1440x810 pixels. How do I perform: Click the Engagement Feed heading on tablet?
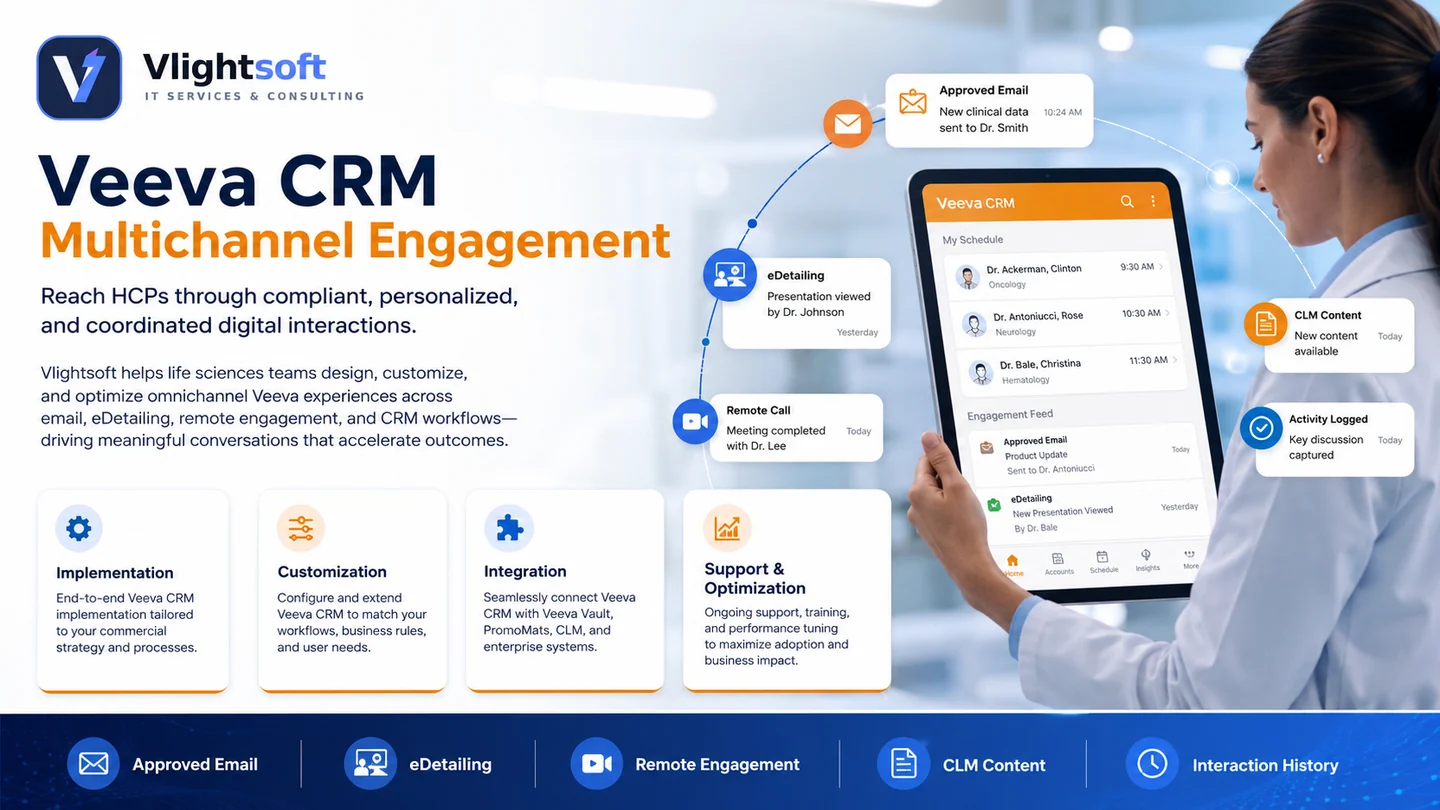click(x=1010, y=415)
